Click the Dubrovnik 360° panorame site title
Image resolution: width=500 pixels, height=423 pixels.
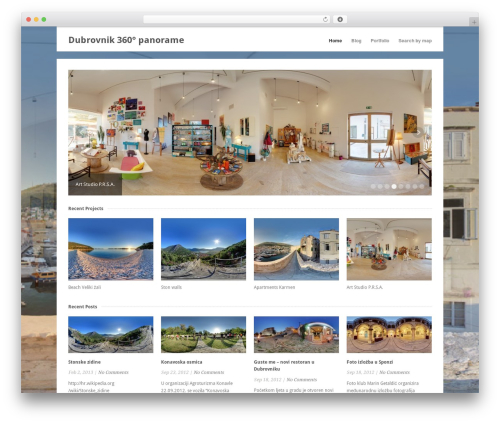pyautogui.click(x=126, y=40)
